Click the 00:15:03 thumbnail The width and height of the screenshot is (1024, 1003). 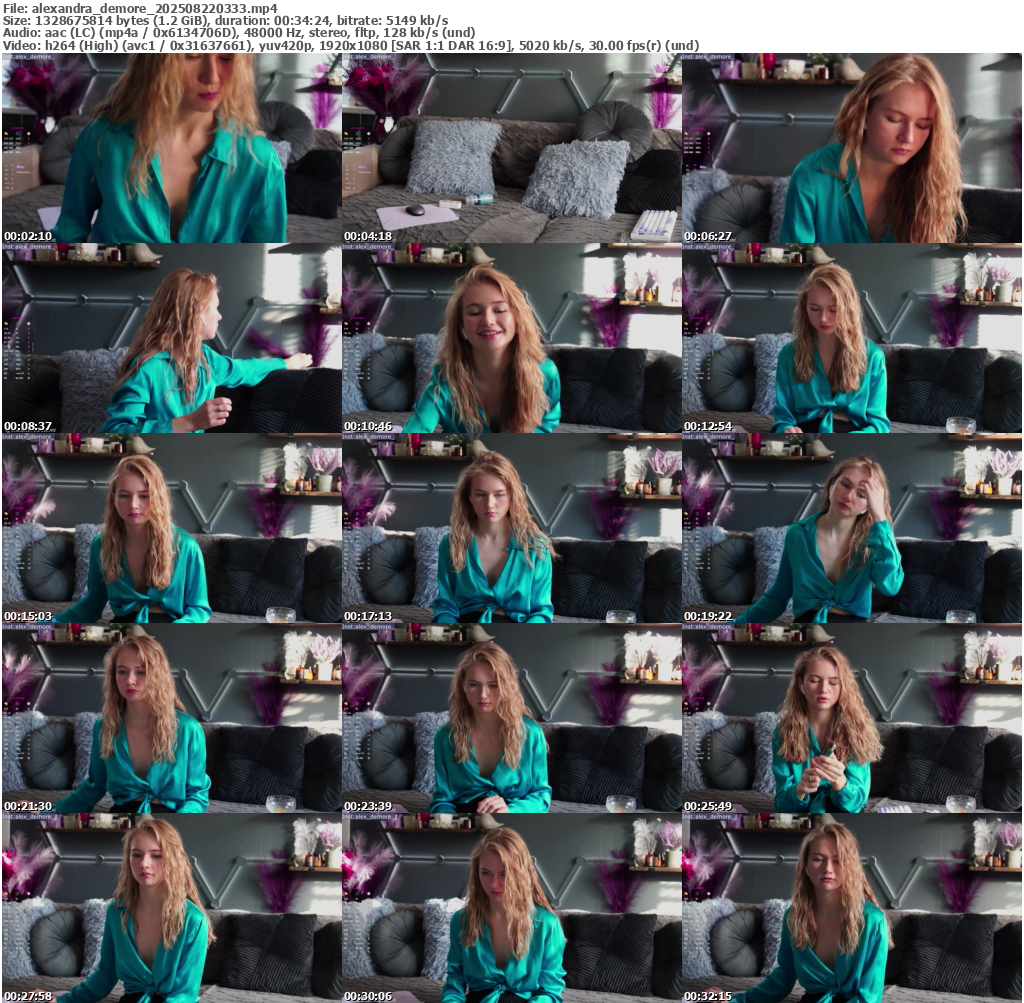pyautogui.click(x=172, y=528)
